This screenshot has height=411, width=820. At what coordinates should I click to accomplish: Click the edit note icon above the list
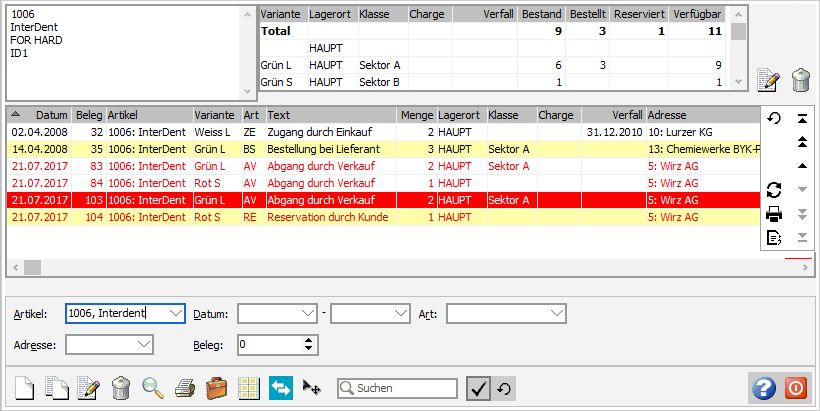pyautogui.click(x=768, y=80)
